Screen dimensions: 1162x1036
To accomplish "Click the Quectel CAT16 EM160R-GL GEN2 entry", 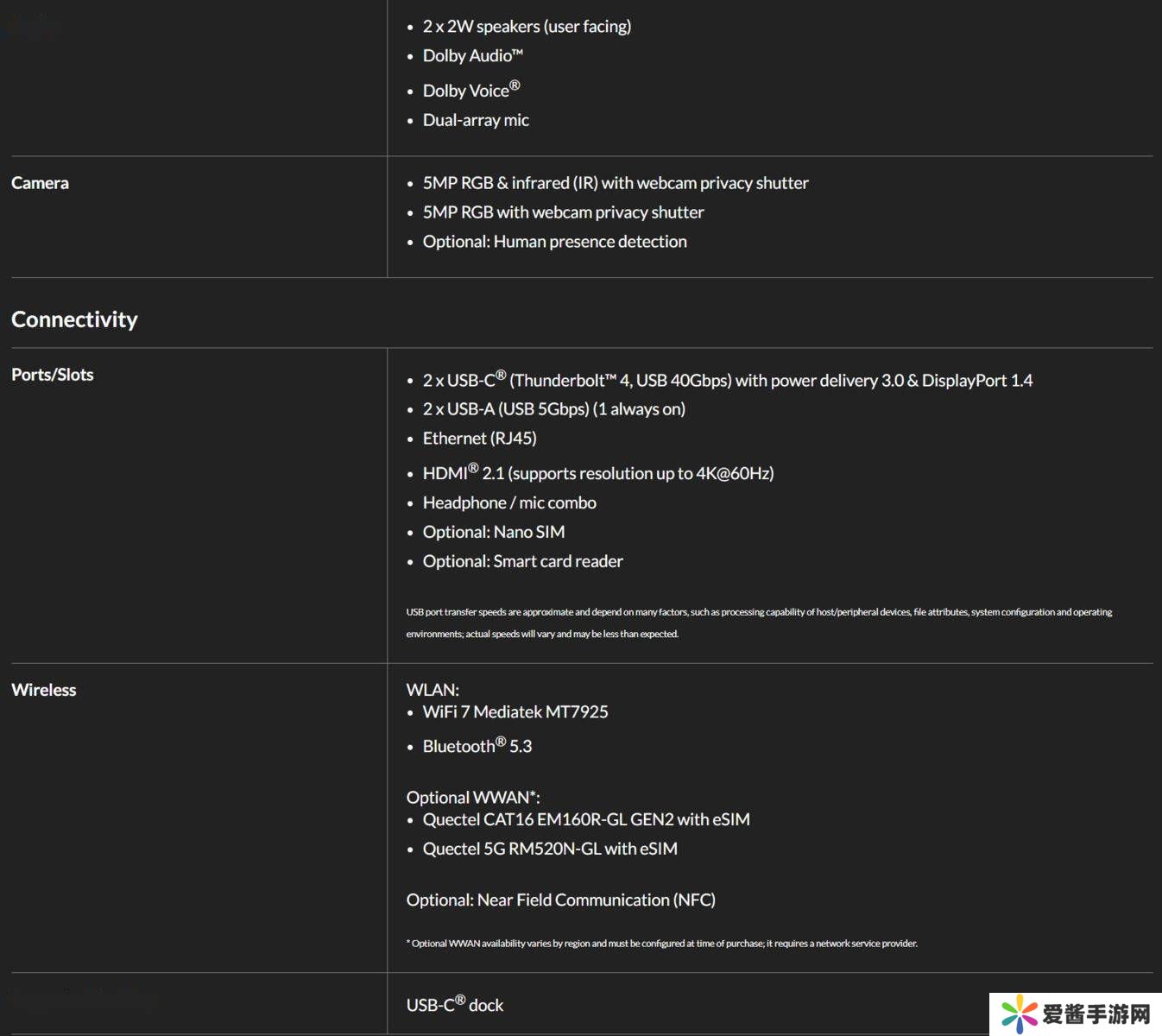I will pos(586,819).
